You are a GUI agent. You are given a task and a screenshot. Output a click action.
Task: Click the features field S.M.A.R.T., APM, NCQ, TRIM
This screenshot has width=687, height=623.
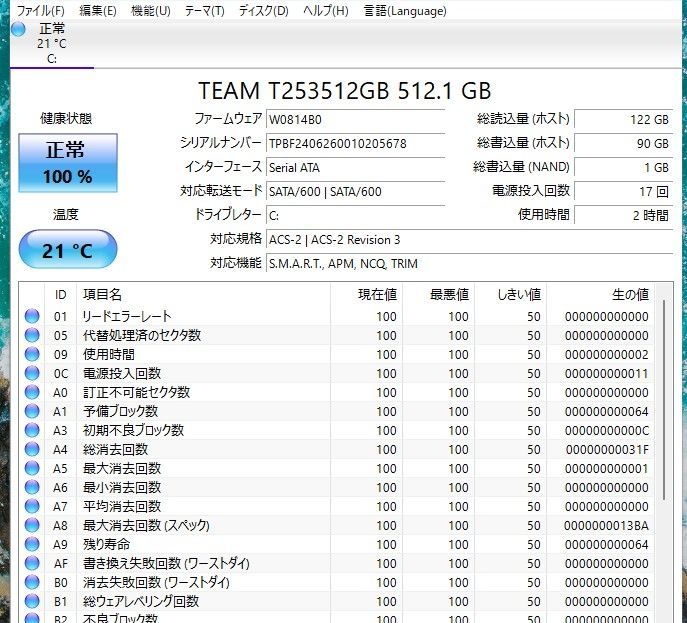pos(469,264)
